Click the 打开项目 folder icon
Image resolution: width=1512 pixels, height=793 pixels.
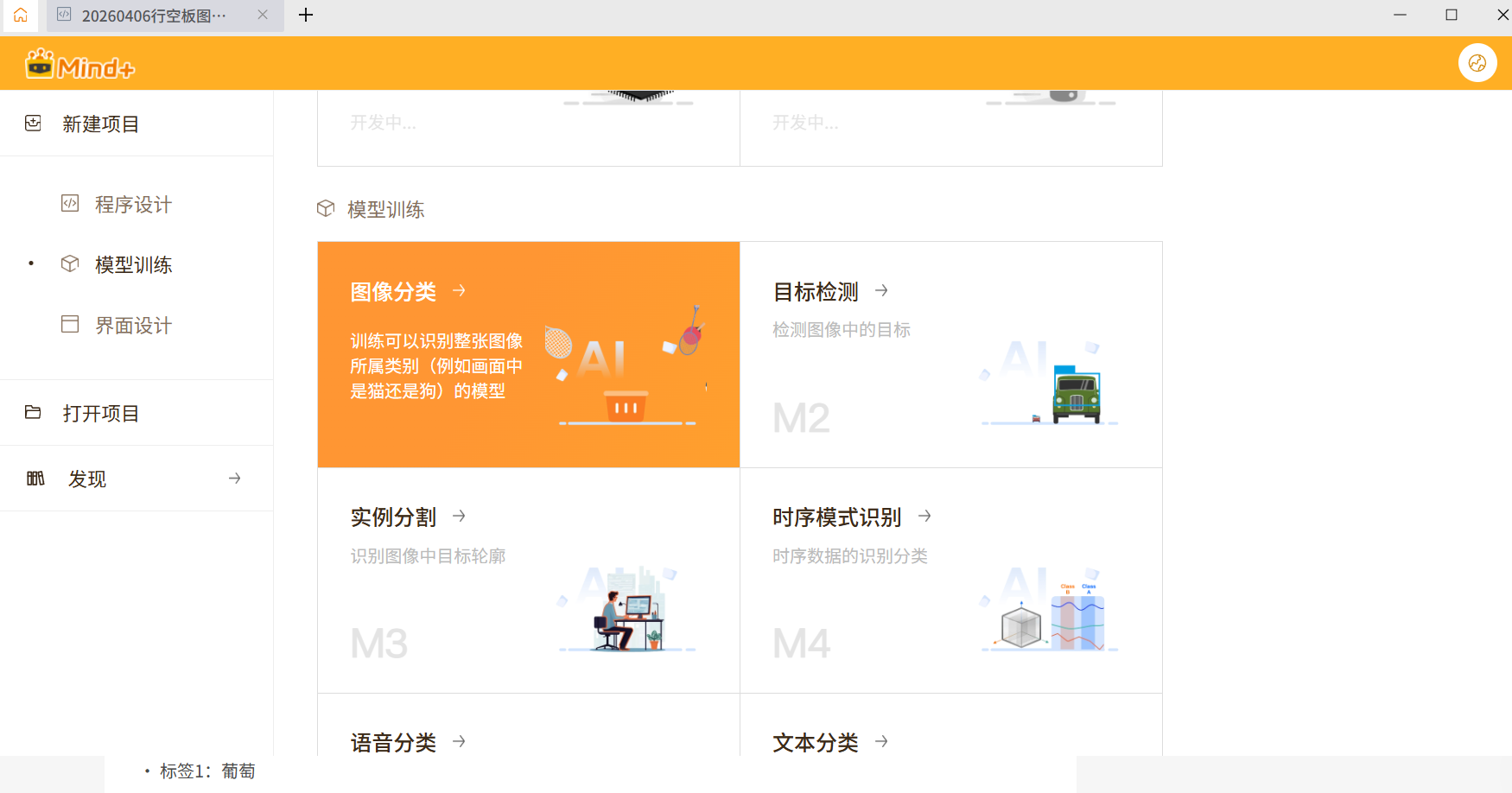[33, 413]
